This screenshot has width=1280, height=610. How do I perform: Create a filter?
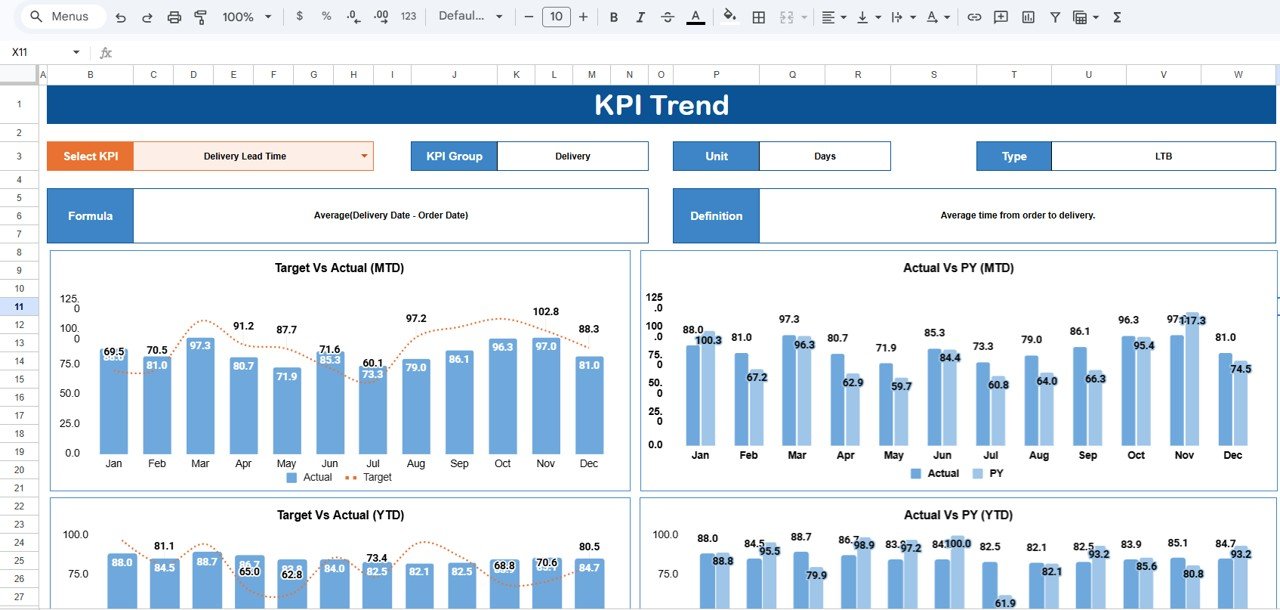pos(1053,17)
